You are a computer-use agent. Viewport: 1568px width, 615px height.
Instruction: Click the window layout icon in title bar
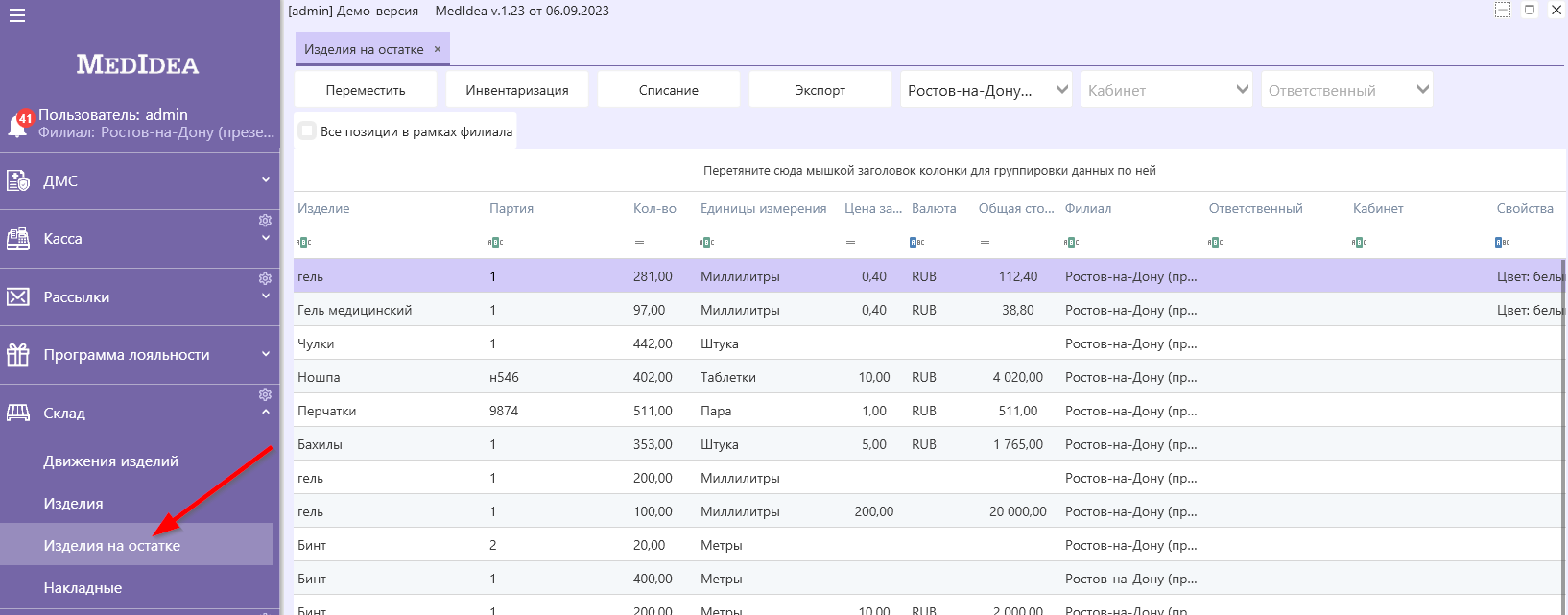coord(1503,10)
